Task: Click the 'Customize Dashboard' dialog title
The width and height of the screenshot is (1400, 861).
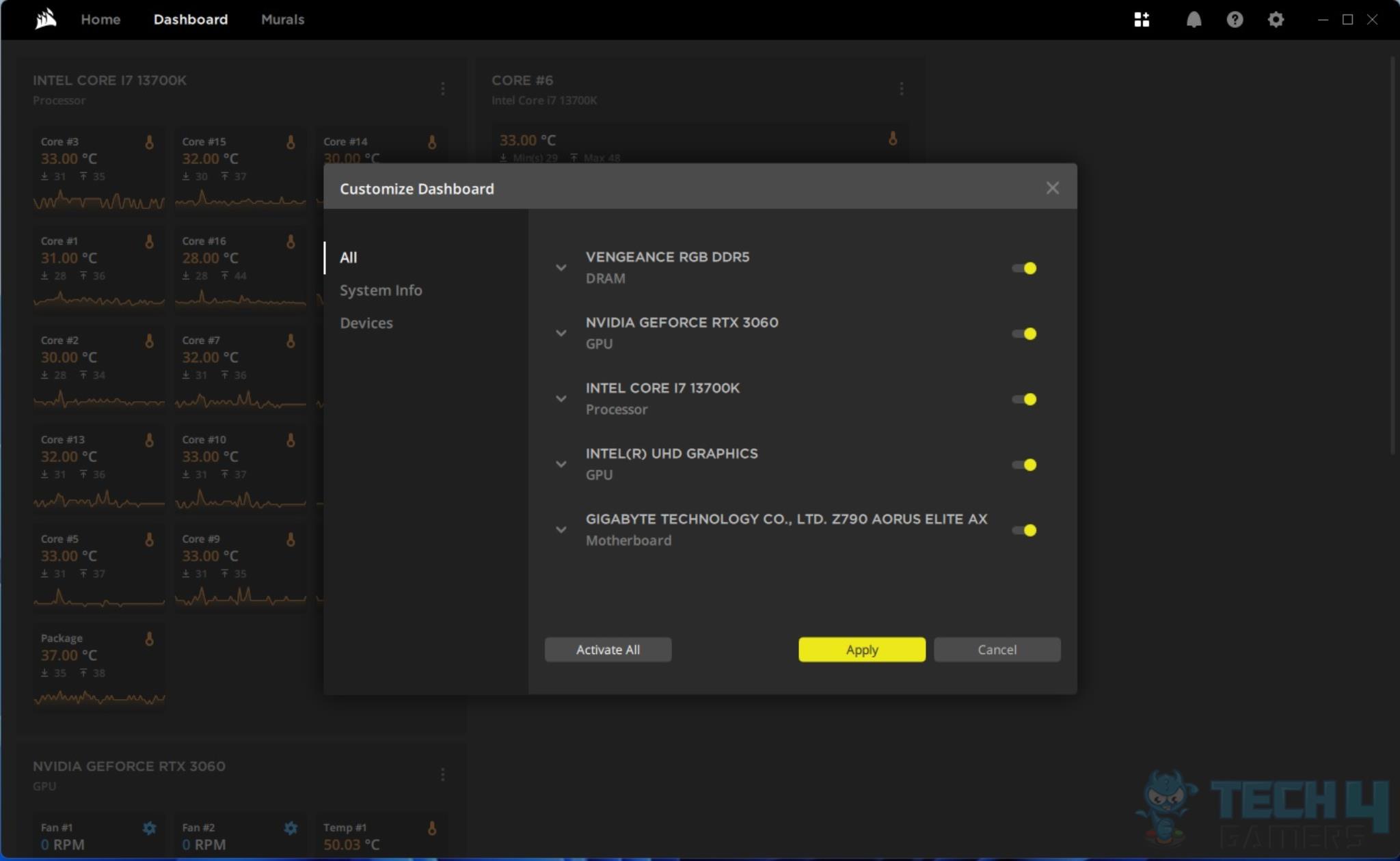Action: (417, 189)
